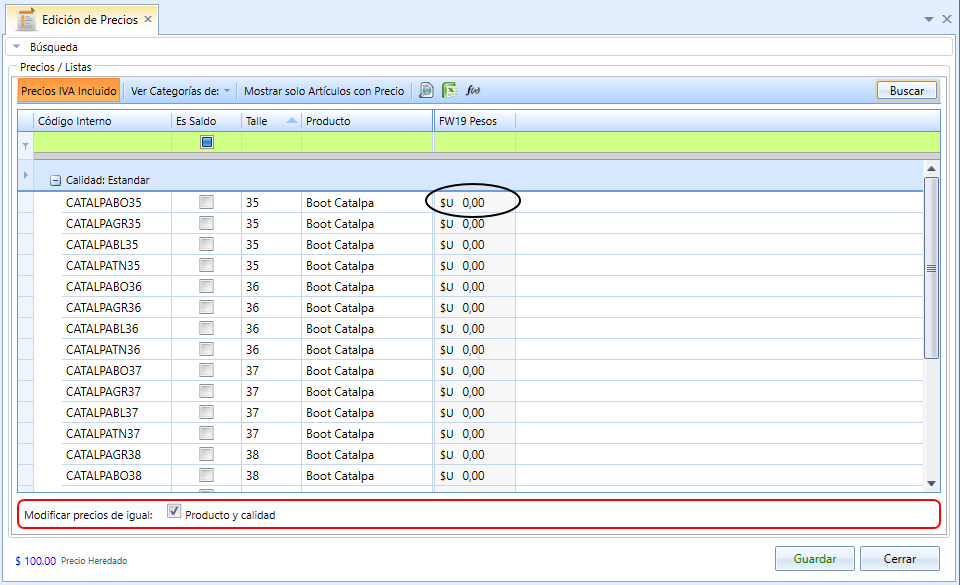Check Es Saldo for CATALPABO35
960x585 pixels.
coord(206,202)
